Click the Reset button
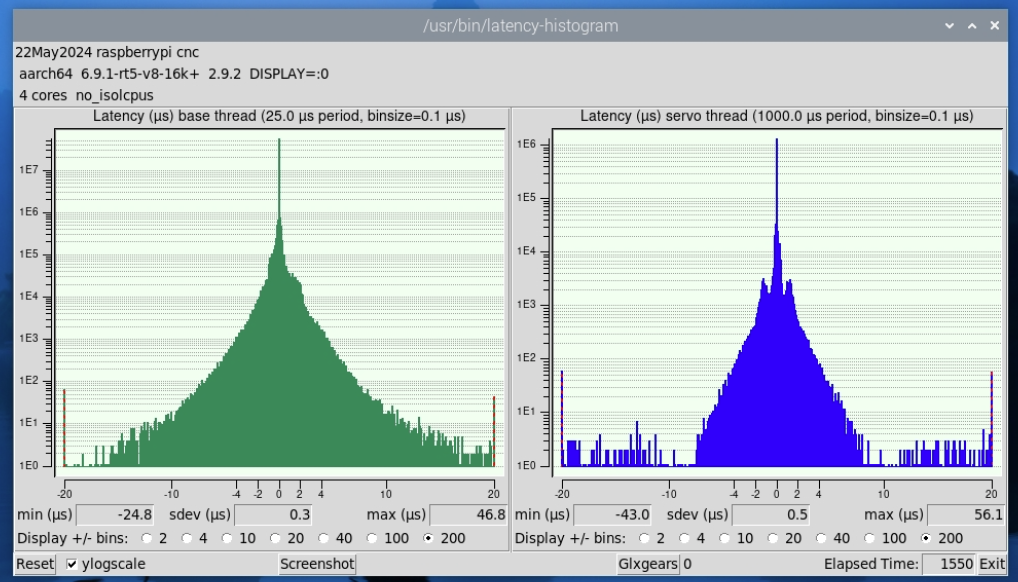1018x582 pixels. [x=35, y=564]
